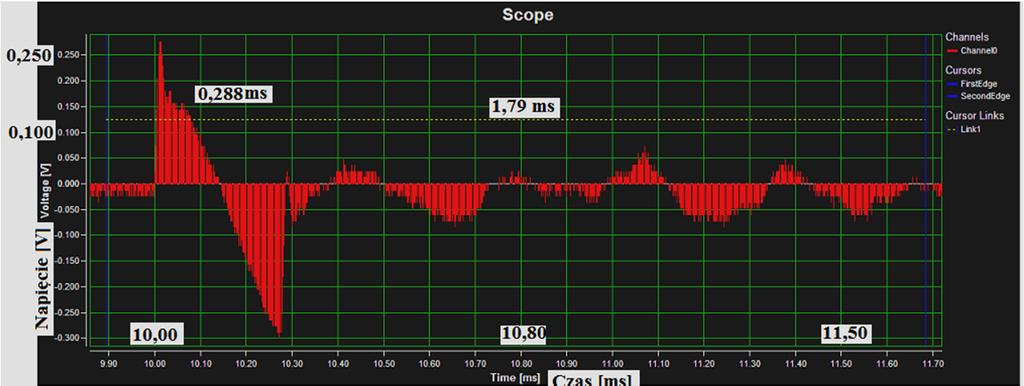The height and width of the screenshot is (386, 1024).
Task: Click the first blue cursor line near 9.90
Action: point(108,189)
